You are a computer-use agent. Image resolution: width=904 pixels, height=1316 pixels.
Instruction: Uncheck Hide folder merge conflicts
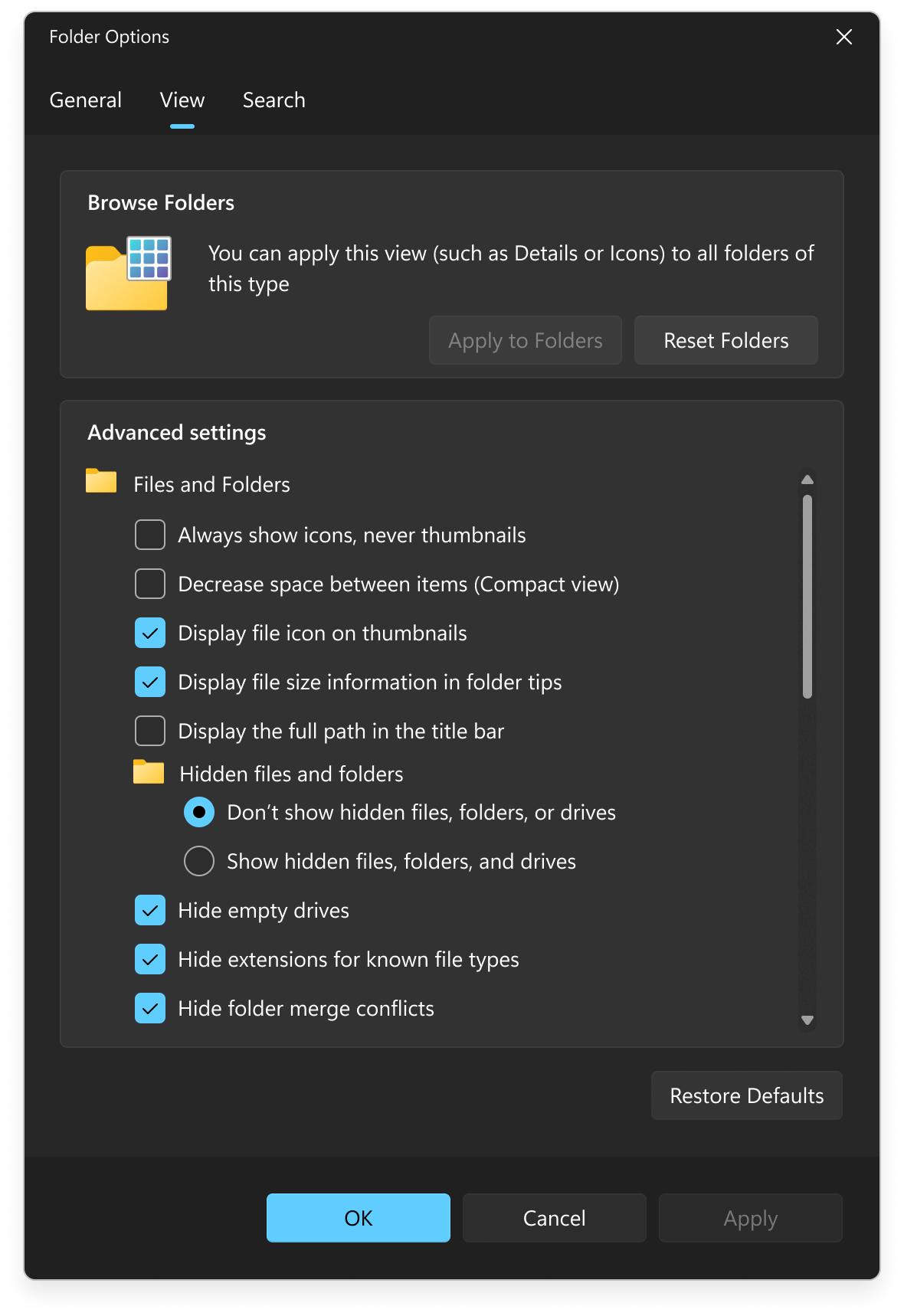tap(150, 1008)
